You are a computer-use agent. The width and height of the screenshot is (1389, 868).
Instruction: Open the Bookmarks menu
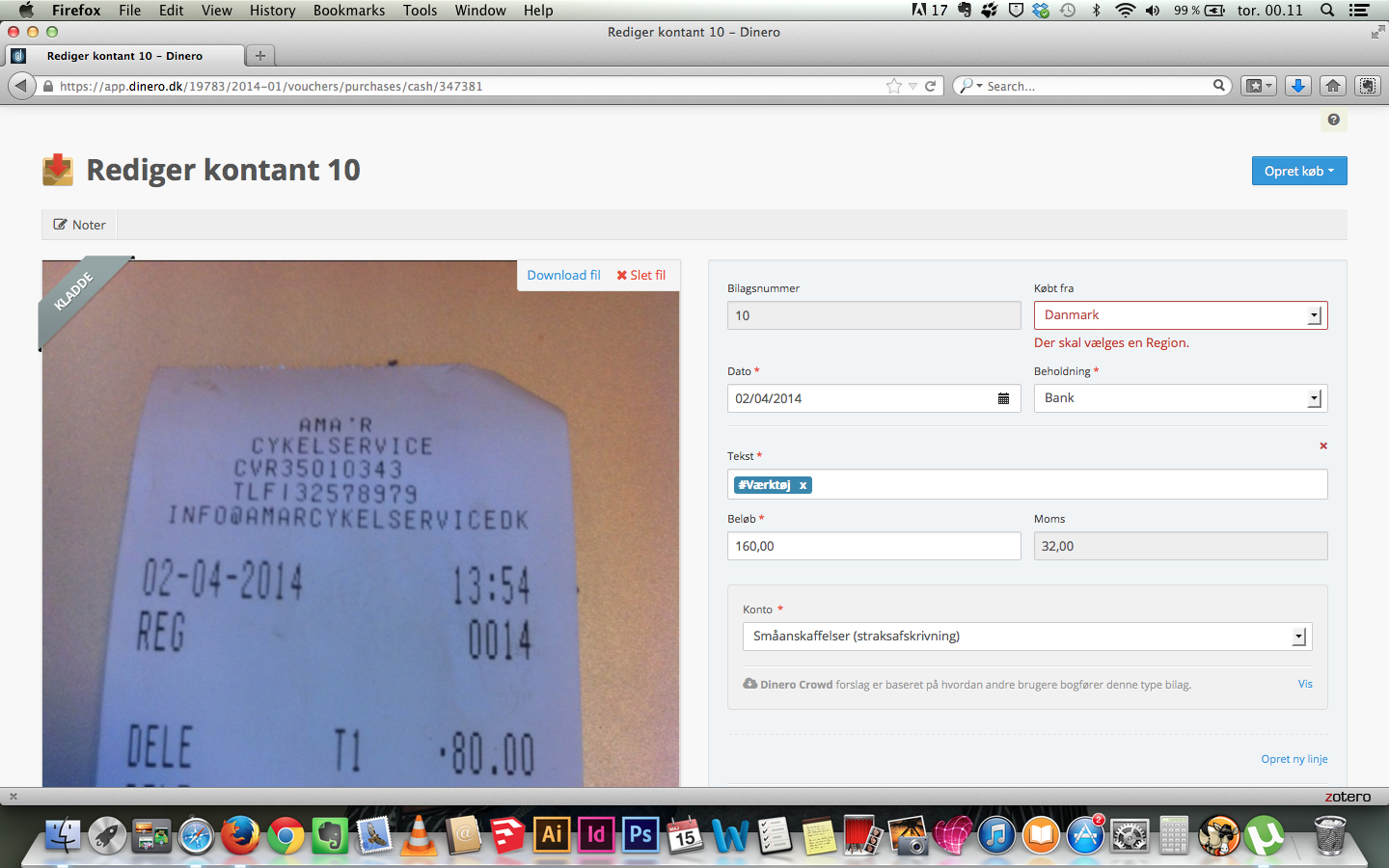point(348,11)
